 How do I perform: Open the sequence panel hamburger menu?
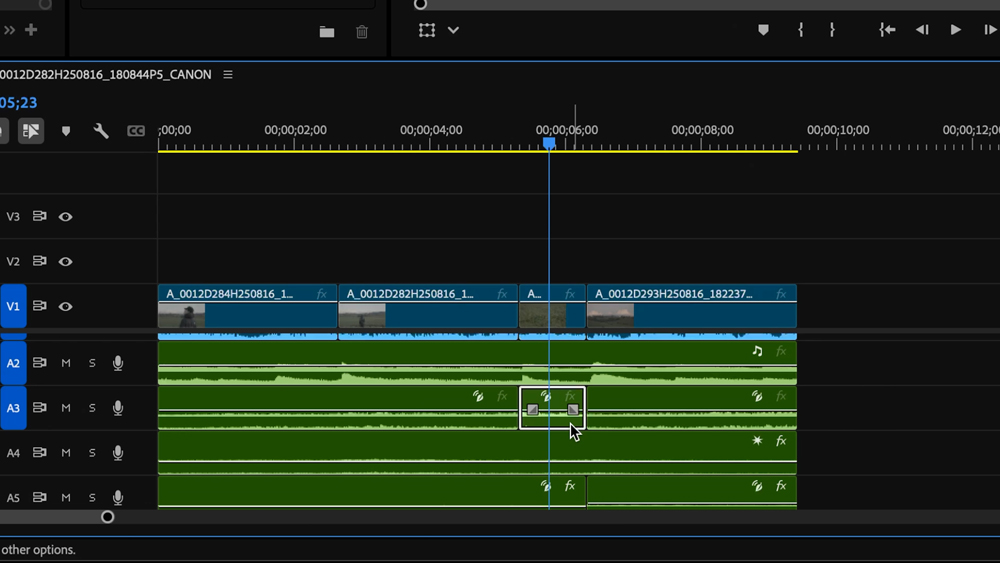(x=228, y=75)
